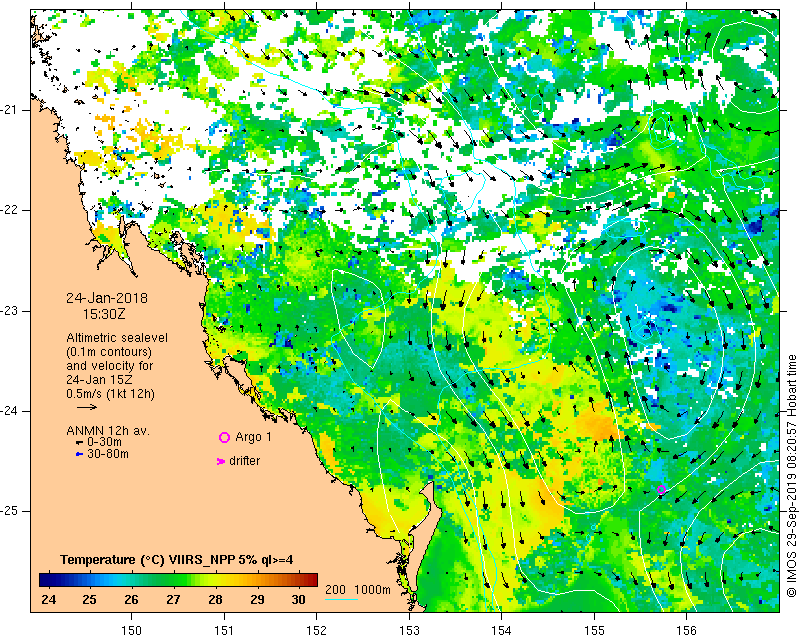Click the black 0-30m ANMN legend marker

click(x=79, y=442)
